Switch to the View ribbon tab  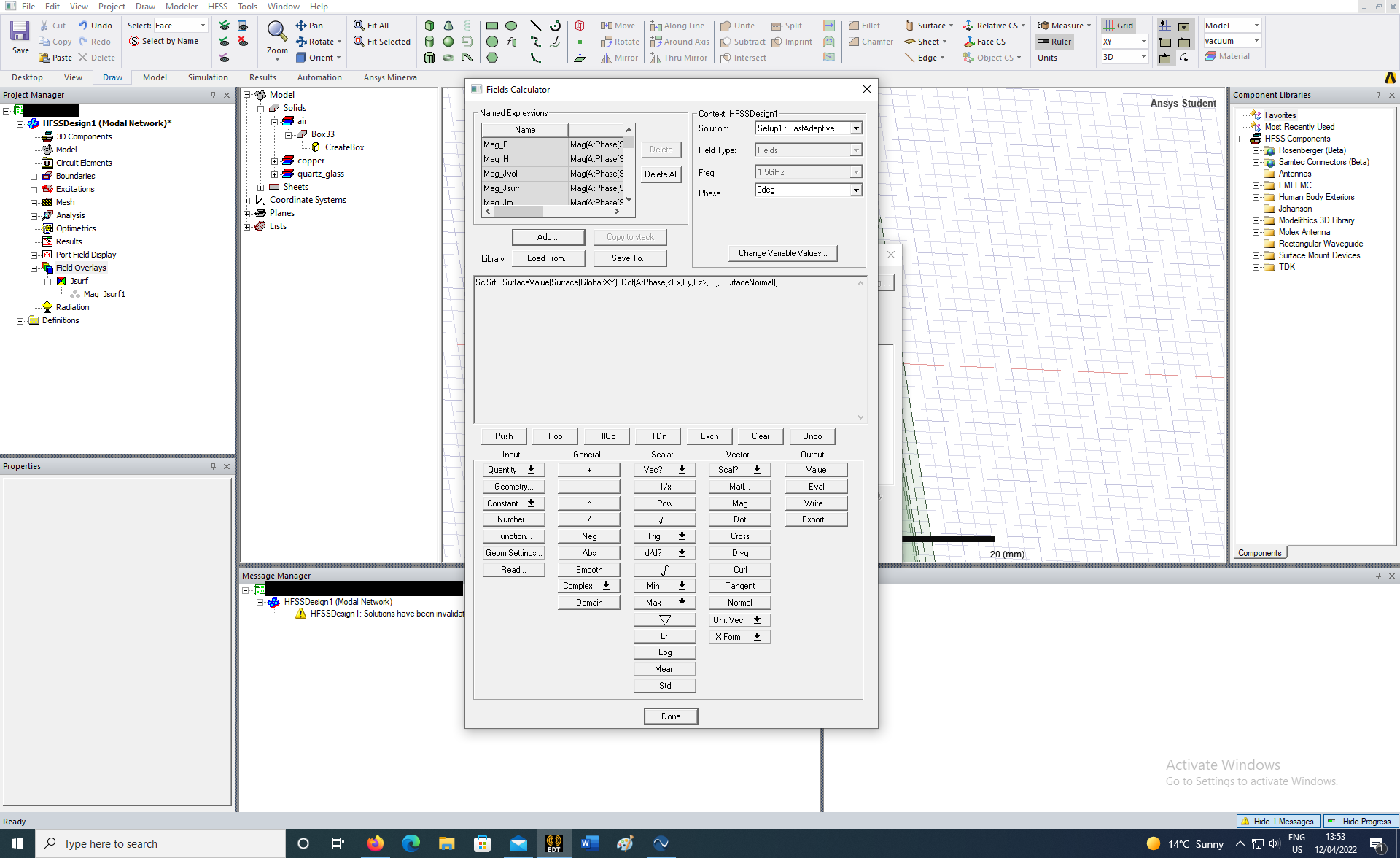(x=73, y=77)
